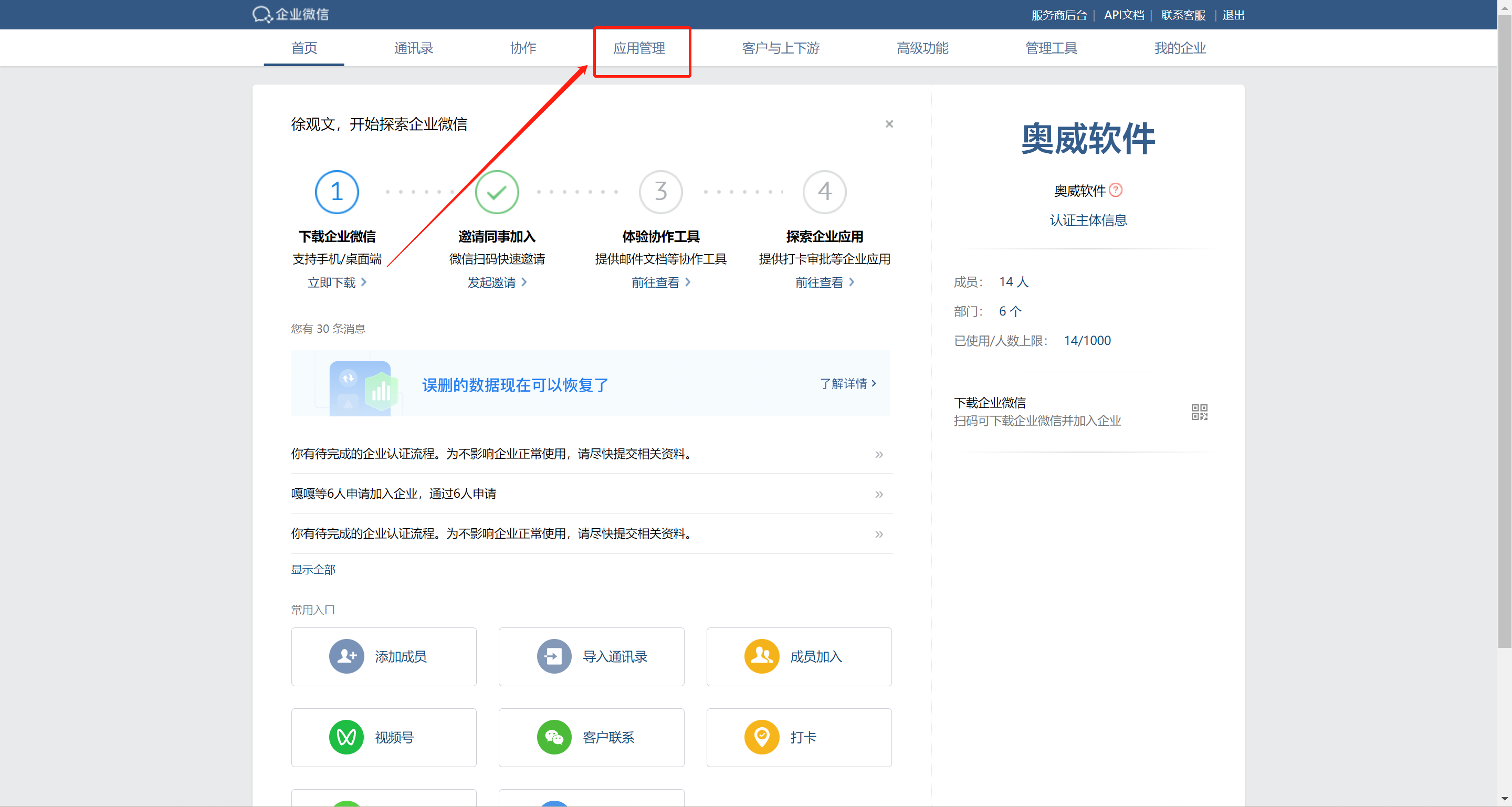Open the 管理工具 tab
This screenshot has height=807, width=1512.
(x=1051, y=48)
